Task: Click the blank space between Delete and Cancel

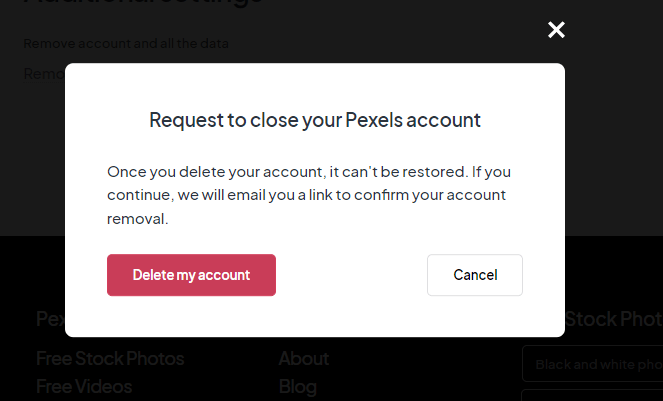Action: click(351, 275)
